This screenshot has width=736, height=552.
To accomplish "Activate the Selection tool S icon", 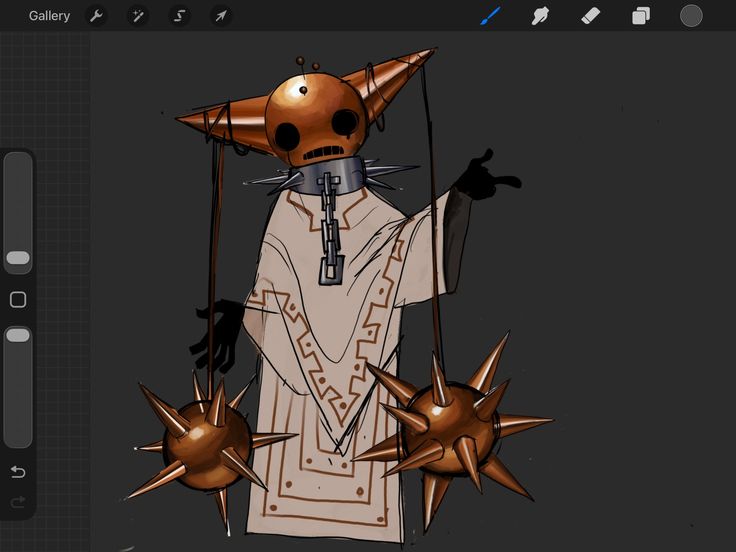I will click(179, 16).
